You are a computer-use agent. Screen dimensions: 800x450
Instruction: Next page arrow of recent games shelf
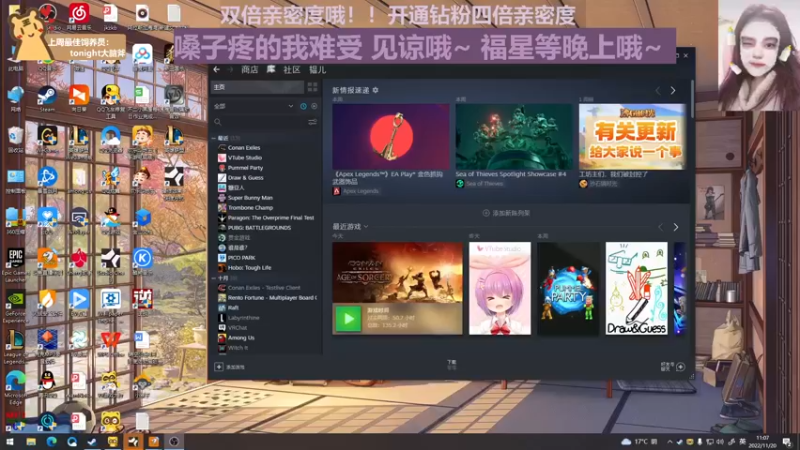[x=676, y=227]
